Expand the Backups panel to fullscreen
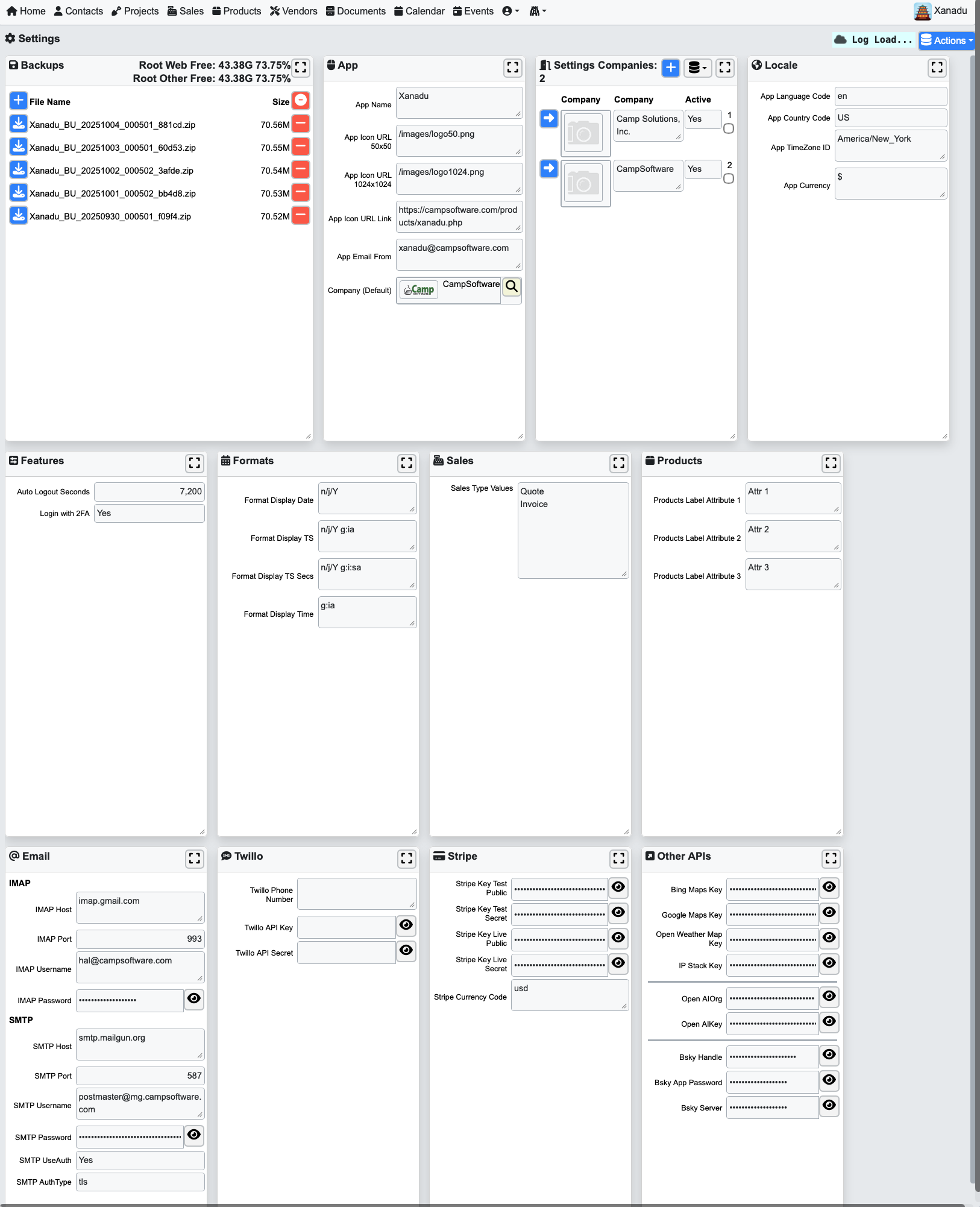 (301, 68)
